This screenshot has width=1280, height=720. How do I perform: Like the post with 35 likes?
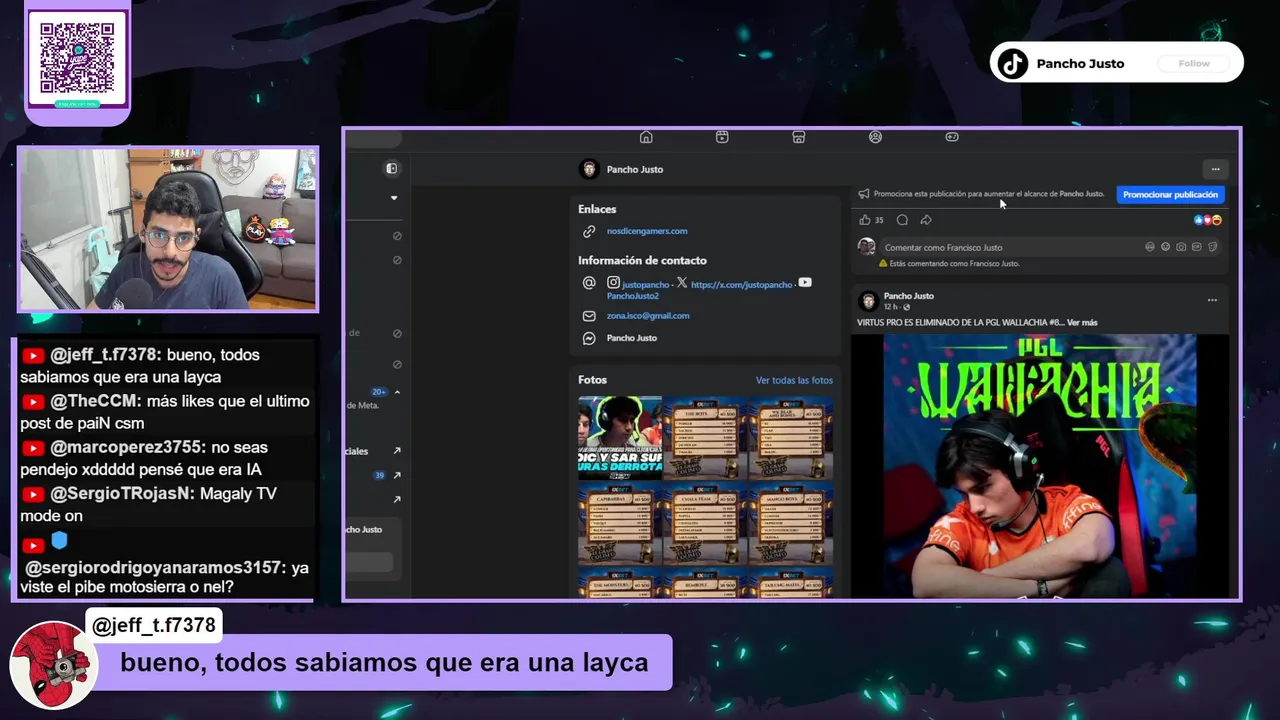coord(865,220)
